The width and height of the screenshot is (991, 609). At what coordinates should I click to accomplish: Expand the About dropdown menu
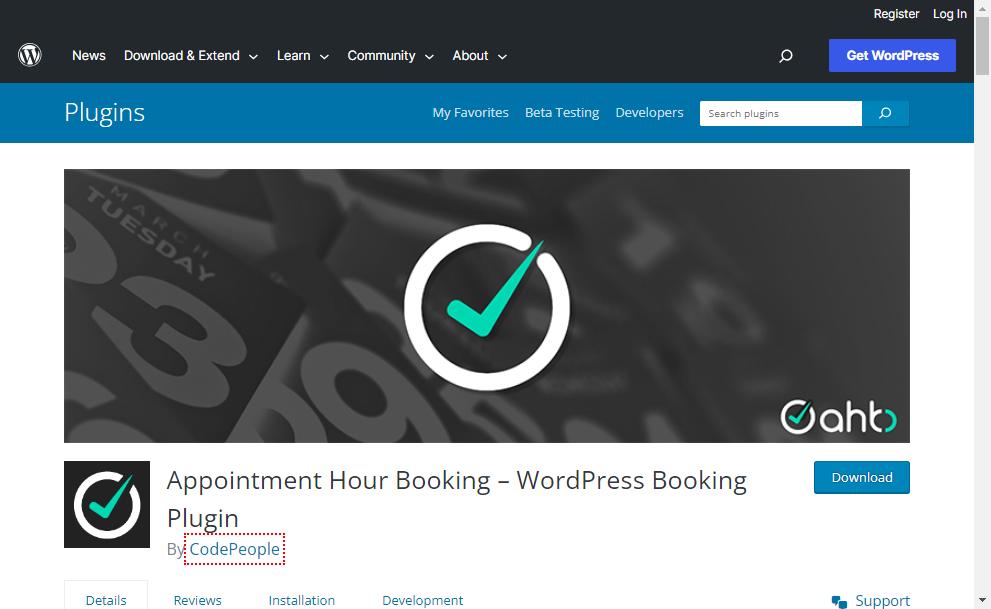[480, 56]
